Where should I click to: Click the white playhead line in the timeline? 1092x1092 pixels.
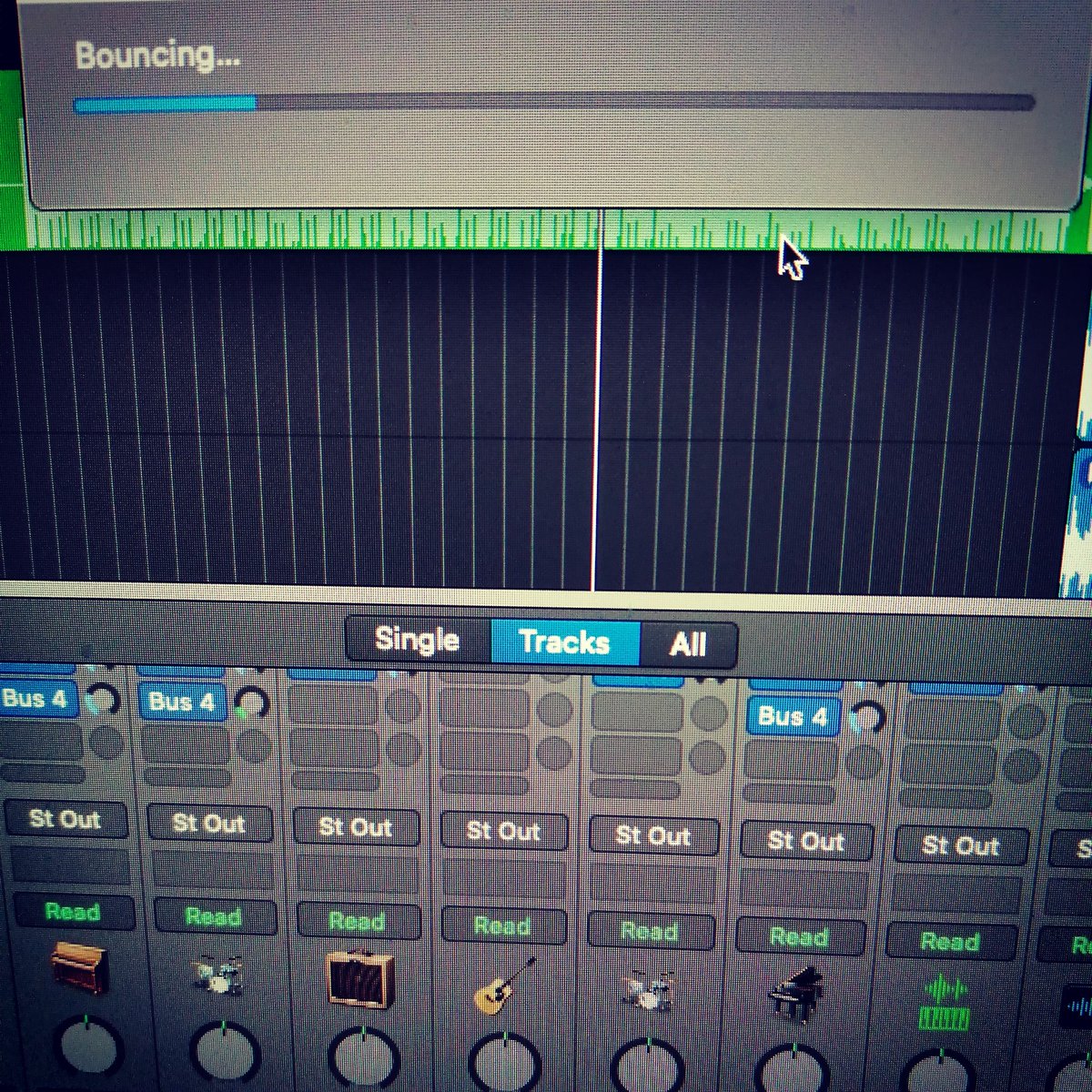598,400
